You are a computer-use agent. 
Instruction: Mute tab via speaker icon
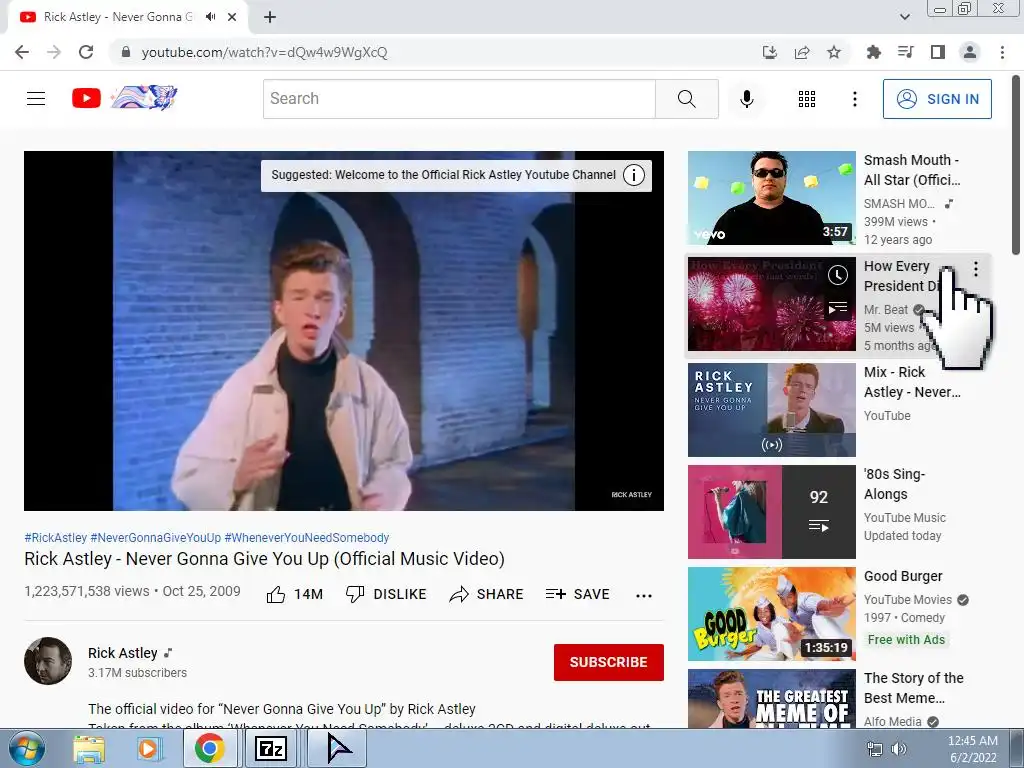210,17
